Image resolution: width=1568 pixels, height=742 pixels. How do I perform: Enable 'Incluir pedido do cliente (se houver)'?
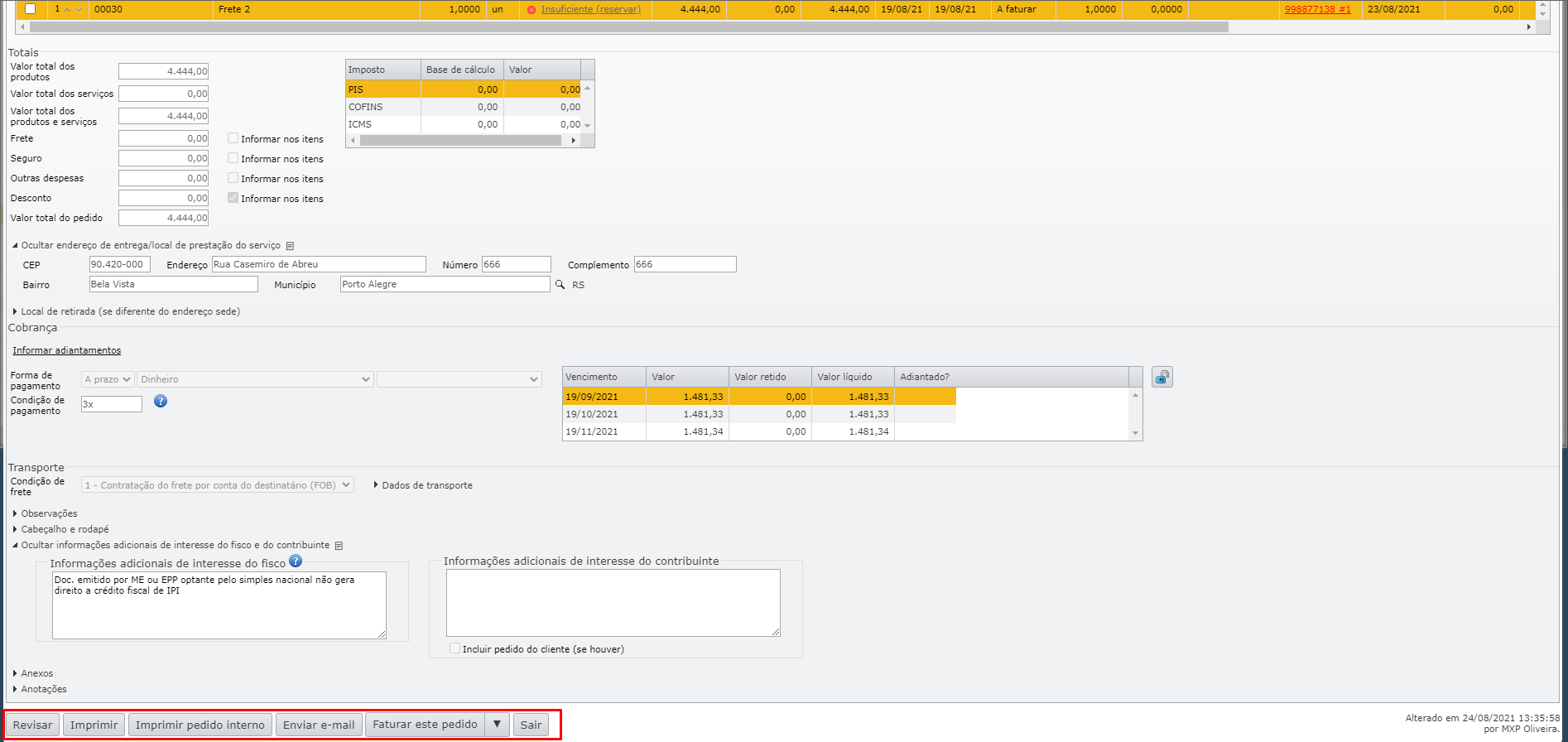(x=455, y=648)
